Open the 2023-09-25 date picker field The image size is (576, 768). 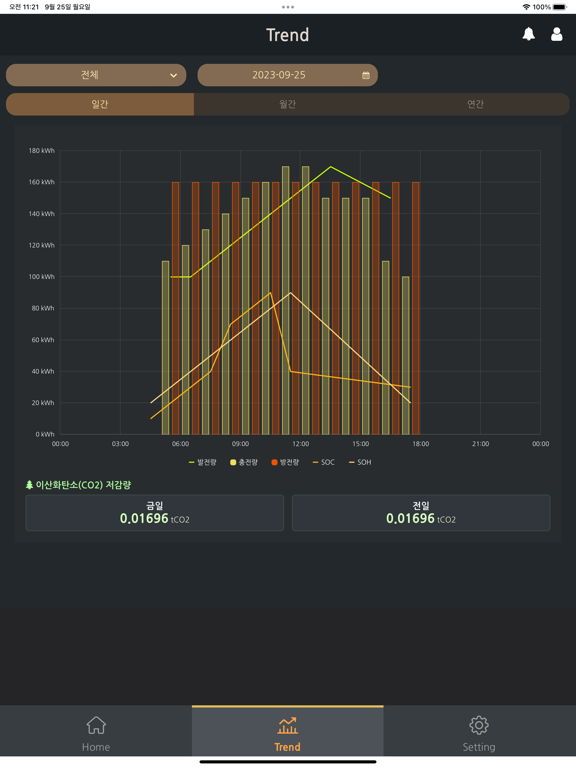point(288,75)
